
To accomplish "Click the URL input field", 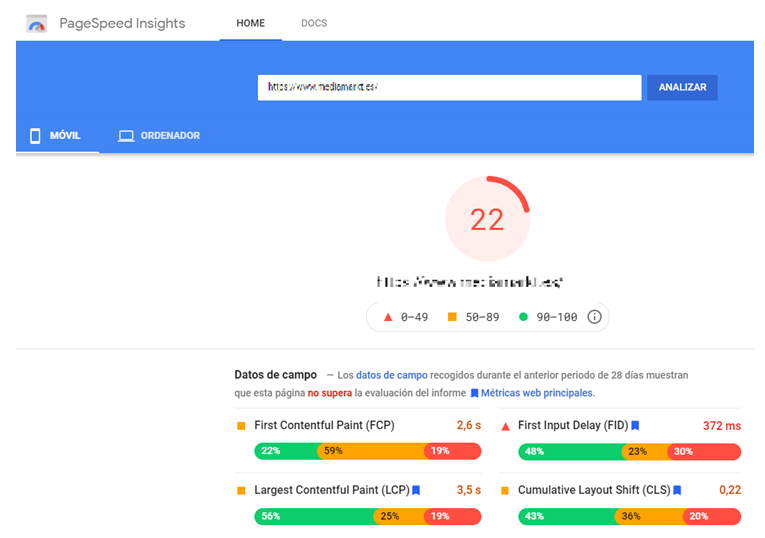I will pos(449,87).
